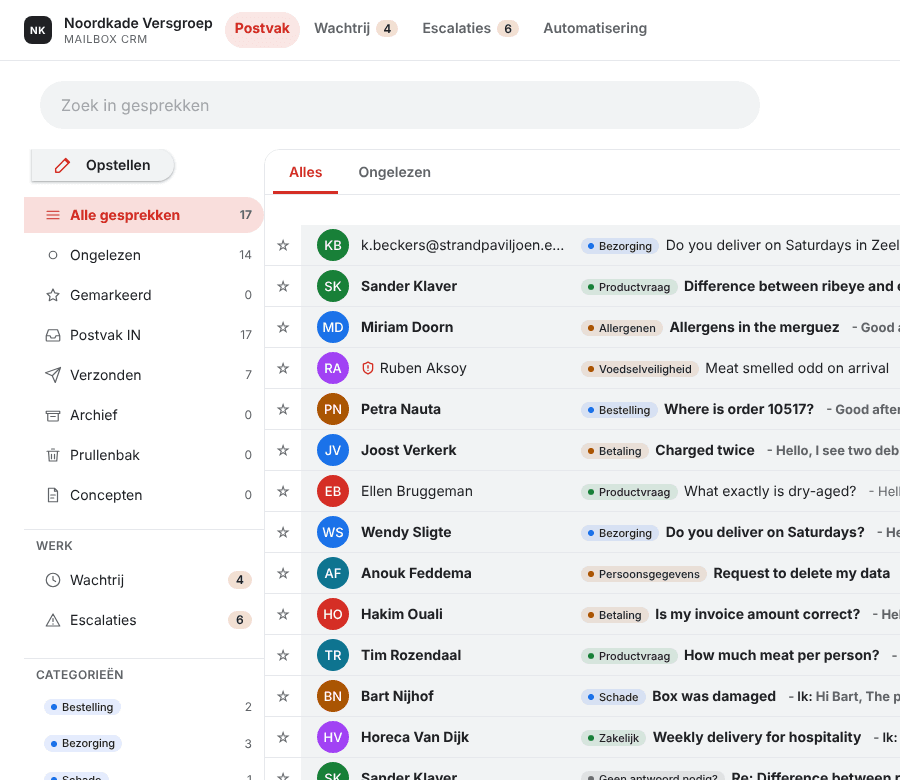
Task: Select Hakim Ouali's HO avatar
Action: click(333, 614)
